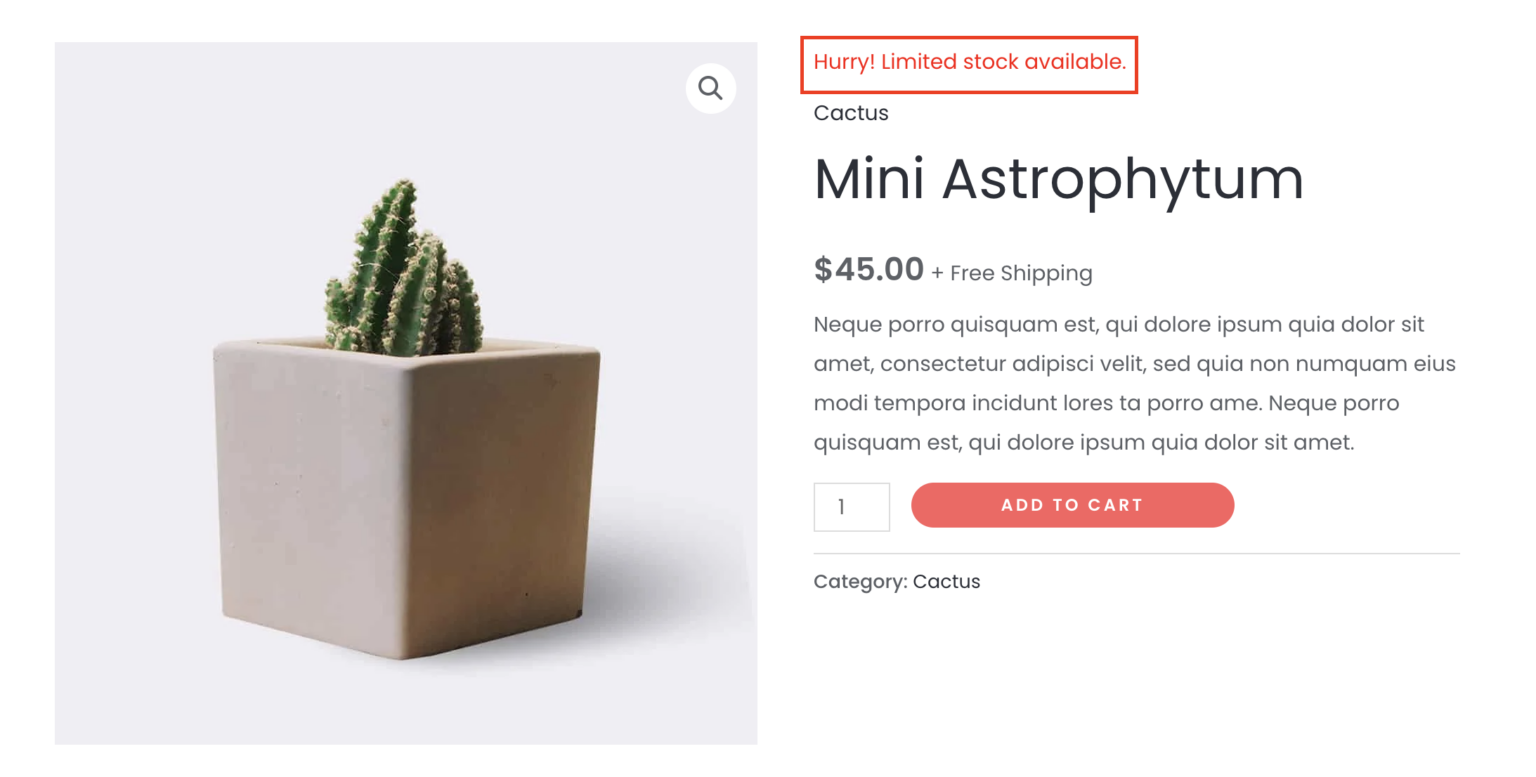
Task: Click the red limited stock warning banner
Action: (968, 62)
